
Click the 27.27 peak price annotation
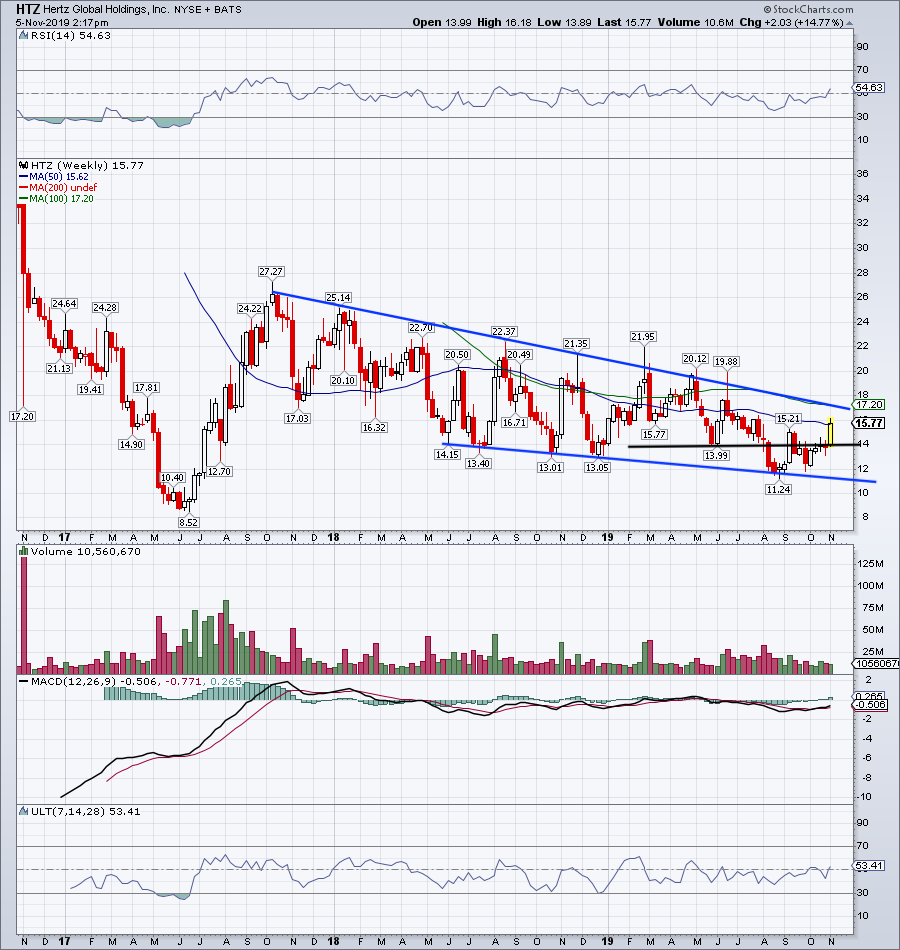(x=271, y=271)
